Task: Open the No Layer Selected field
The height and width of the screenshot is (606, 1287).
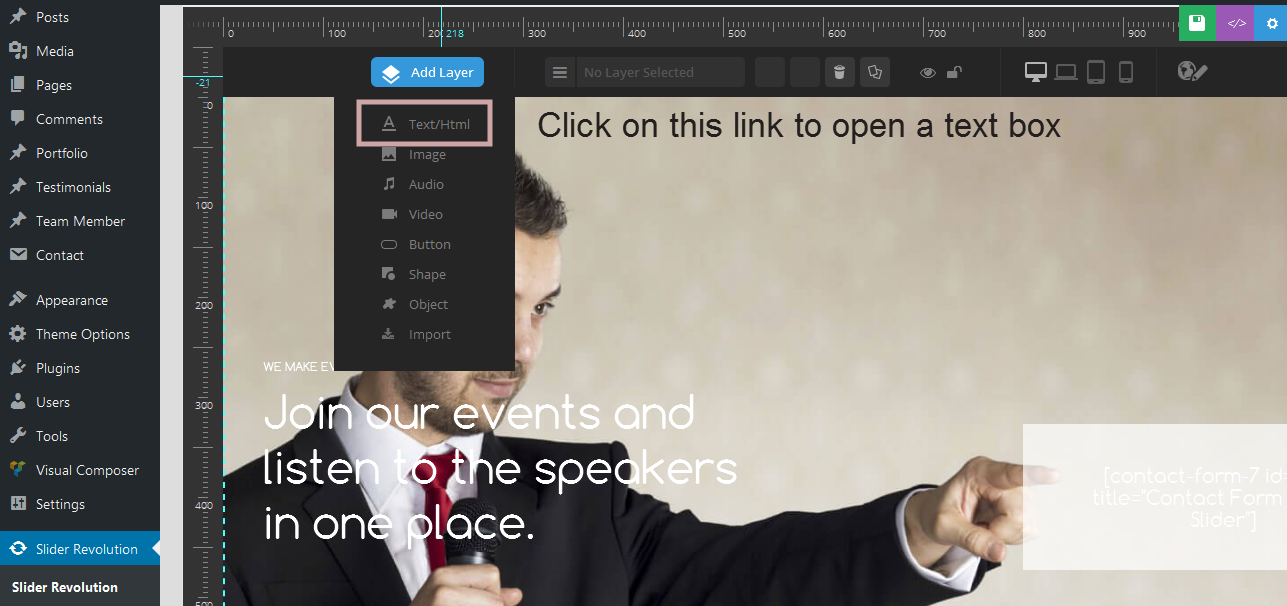Action: click(660, 72)
